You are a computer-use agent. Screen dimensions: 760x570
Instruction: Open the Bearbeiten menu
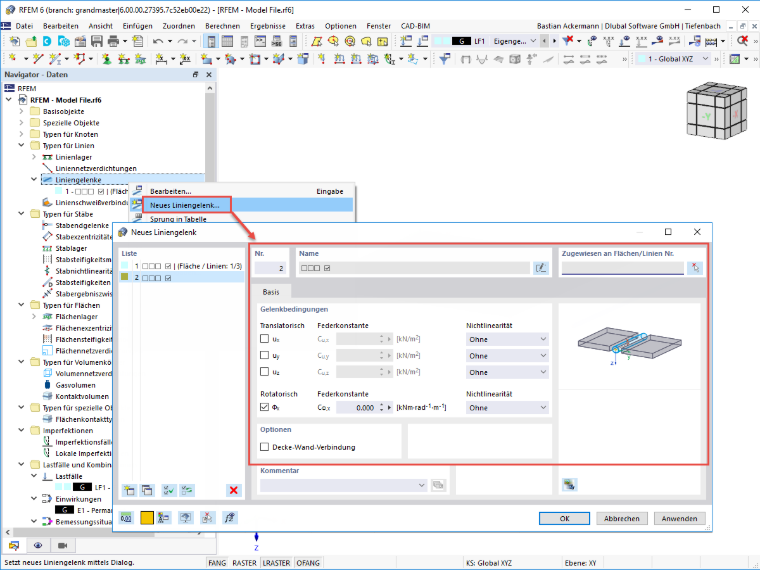pos(61,26)
